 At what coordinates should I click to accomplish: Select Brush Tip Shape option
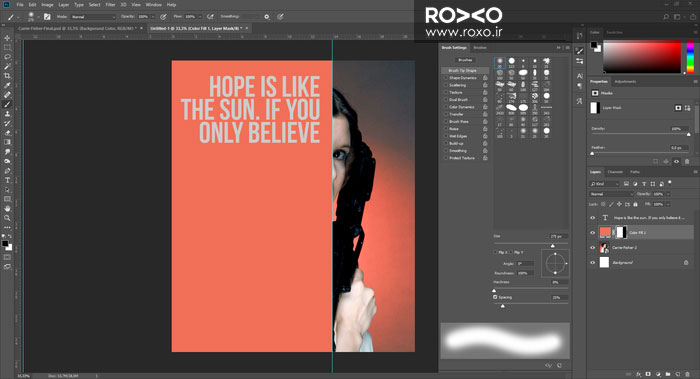click(x=464, y=71)
